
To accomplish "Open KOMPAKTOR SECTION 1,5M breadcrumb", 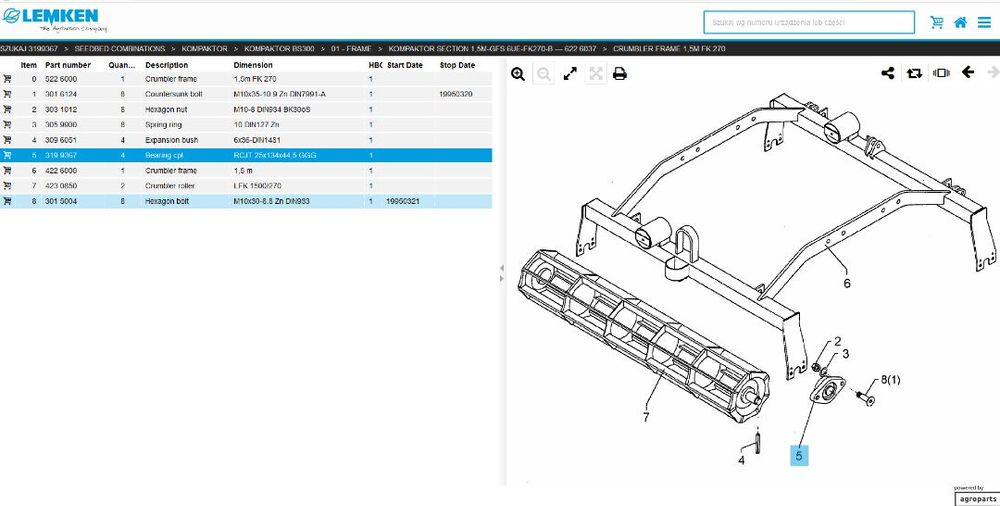I will click(492, 48).
